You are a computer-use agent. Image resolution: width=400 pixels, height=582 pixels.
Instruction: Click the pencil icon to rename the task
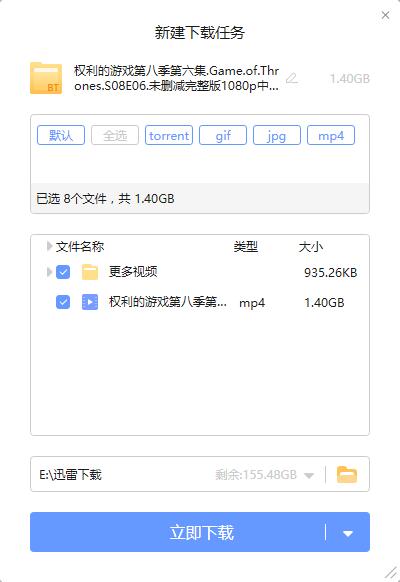292,78
